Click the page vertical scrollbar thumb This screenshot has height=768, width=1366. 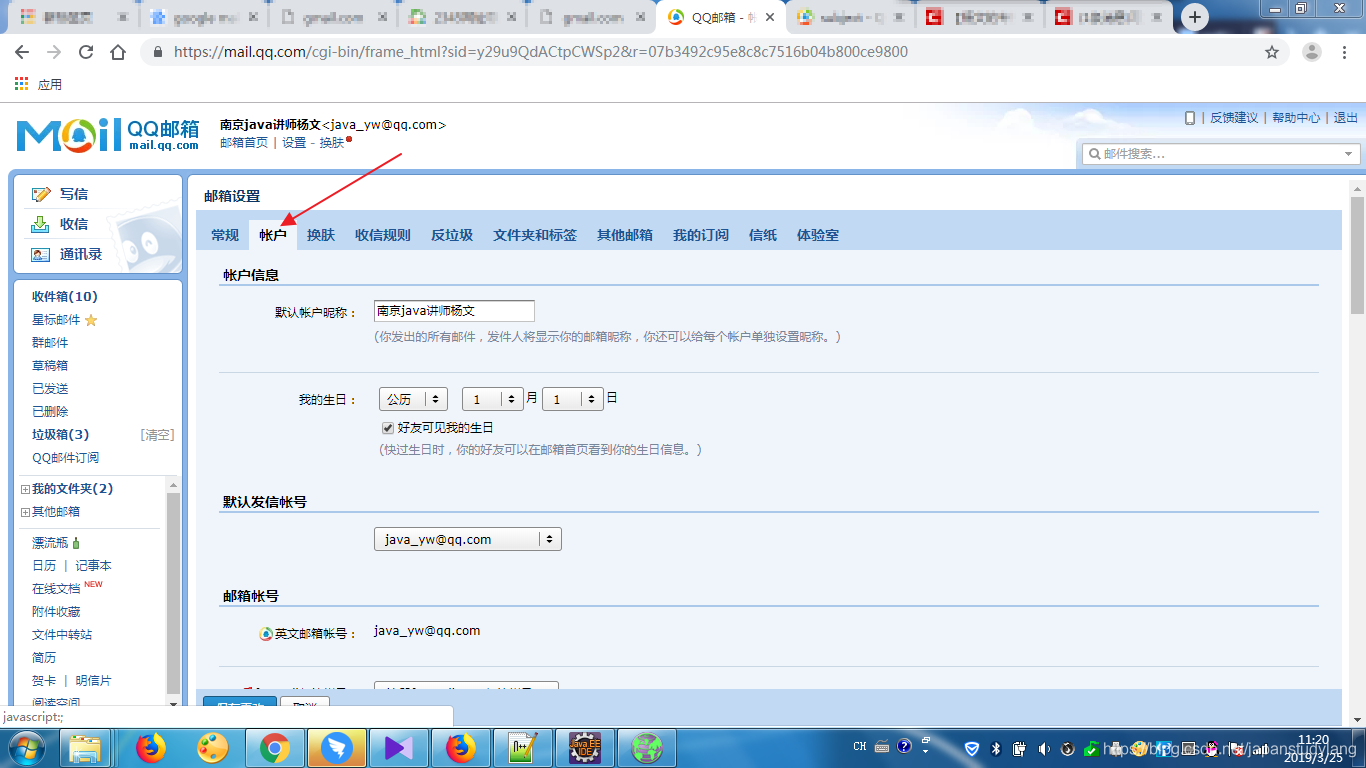[x=1357, y=255]
